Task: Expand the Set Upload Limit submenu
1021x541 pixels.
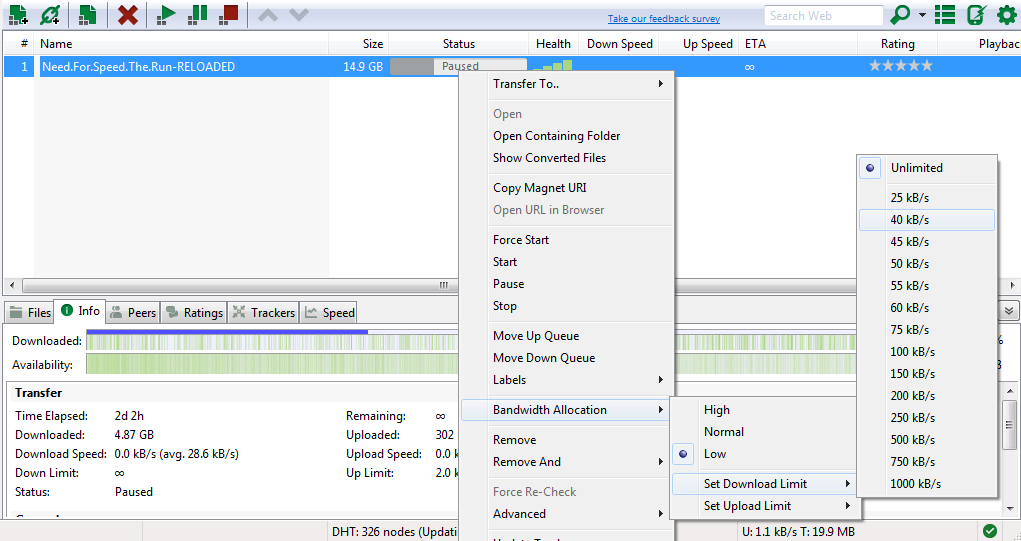Action: (x=764, y=506)
